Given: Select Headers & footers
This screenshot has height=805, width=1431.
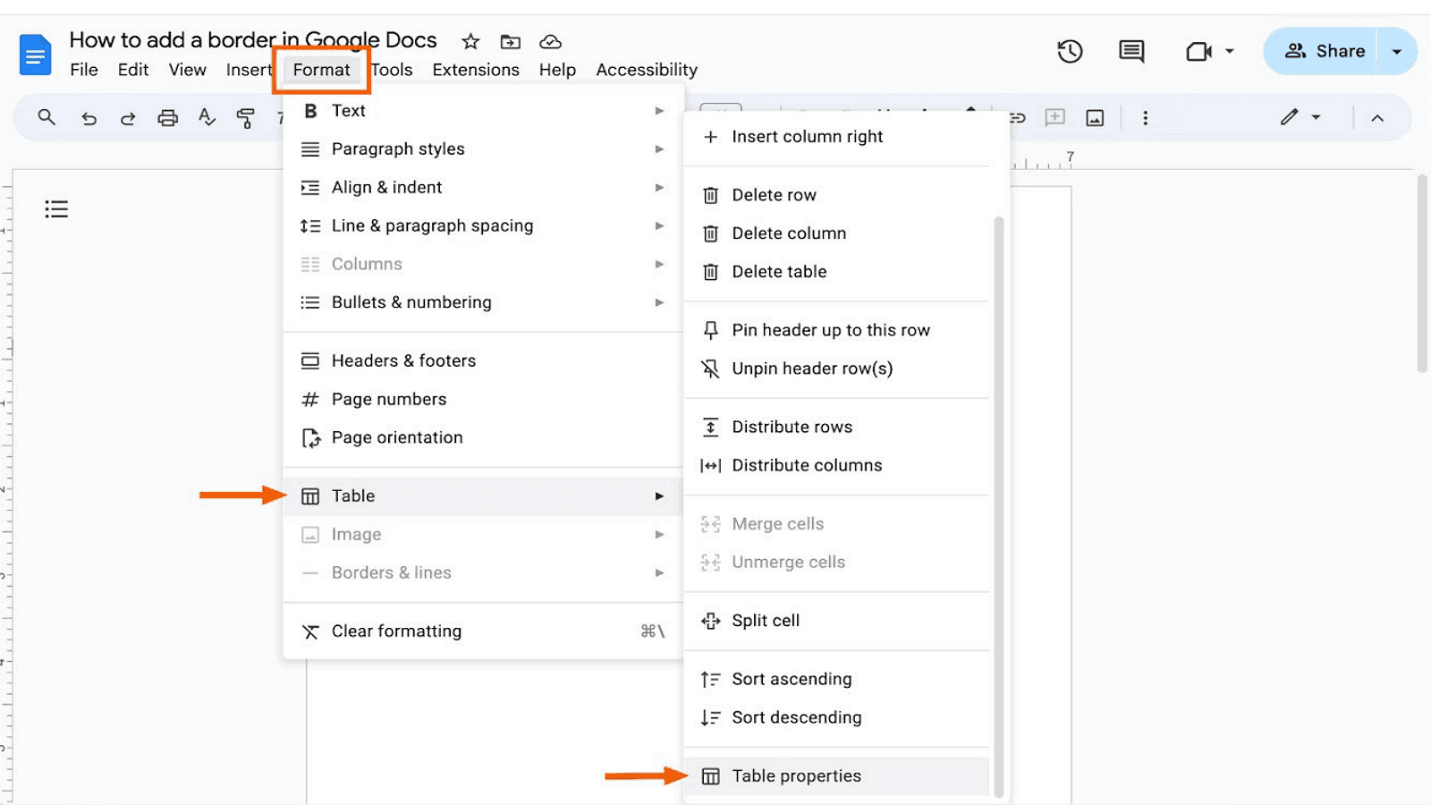Looking at the screenshot, I should pyautogui.click(x=484, y=361).
